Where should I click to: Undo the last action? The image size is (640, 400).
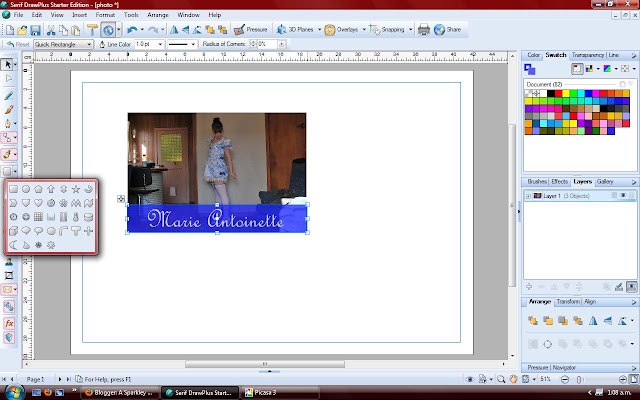pos(132,30)
